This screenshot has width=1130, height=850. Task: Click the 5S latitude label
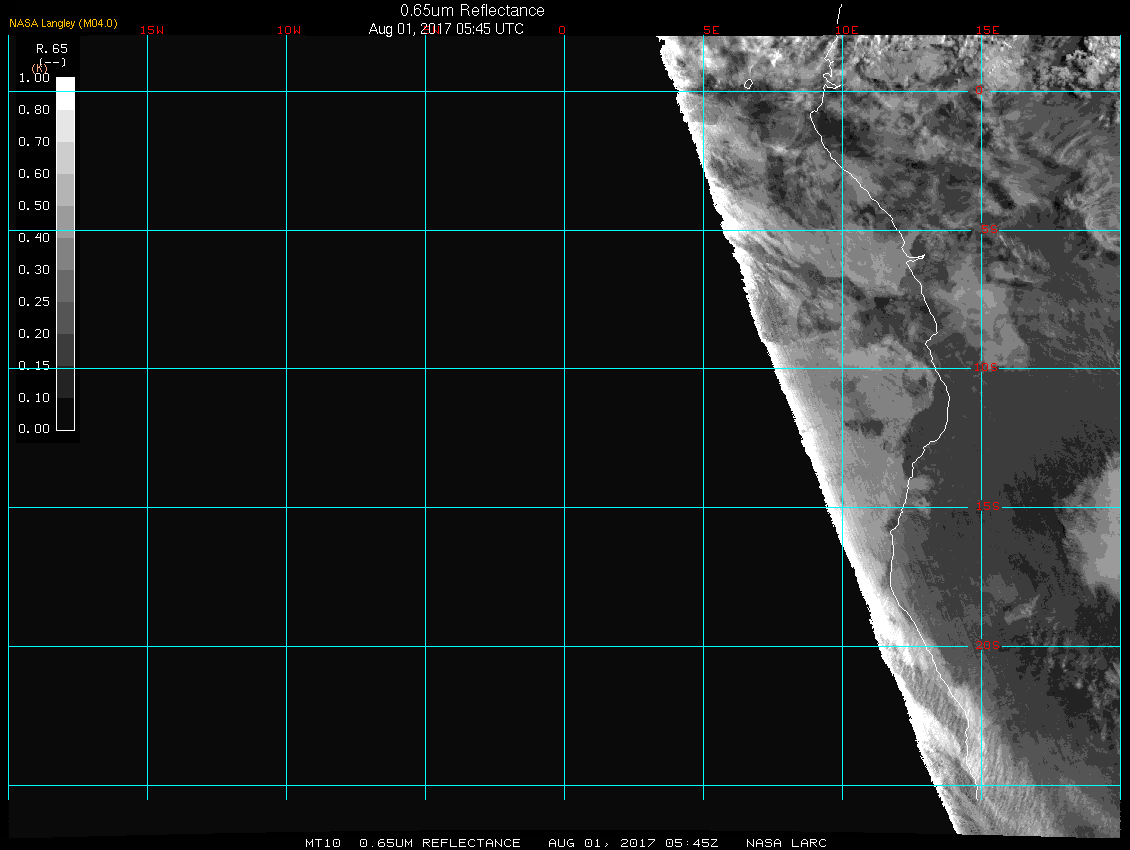987,231
